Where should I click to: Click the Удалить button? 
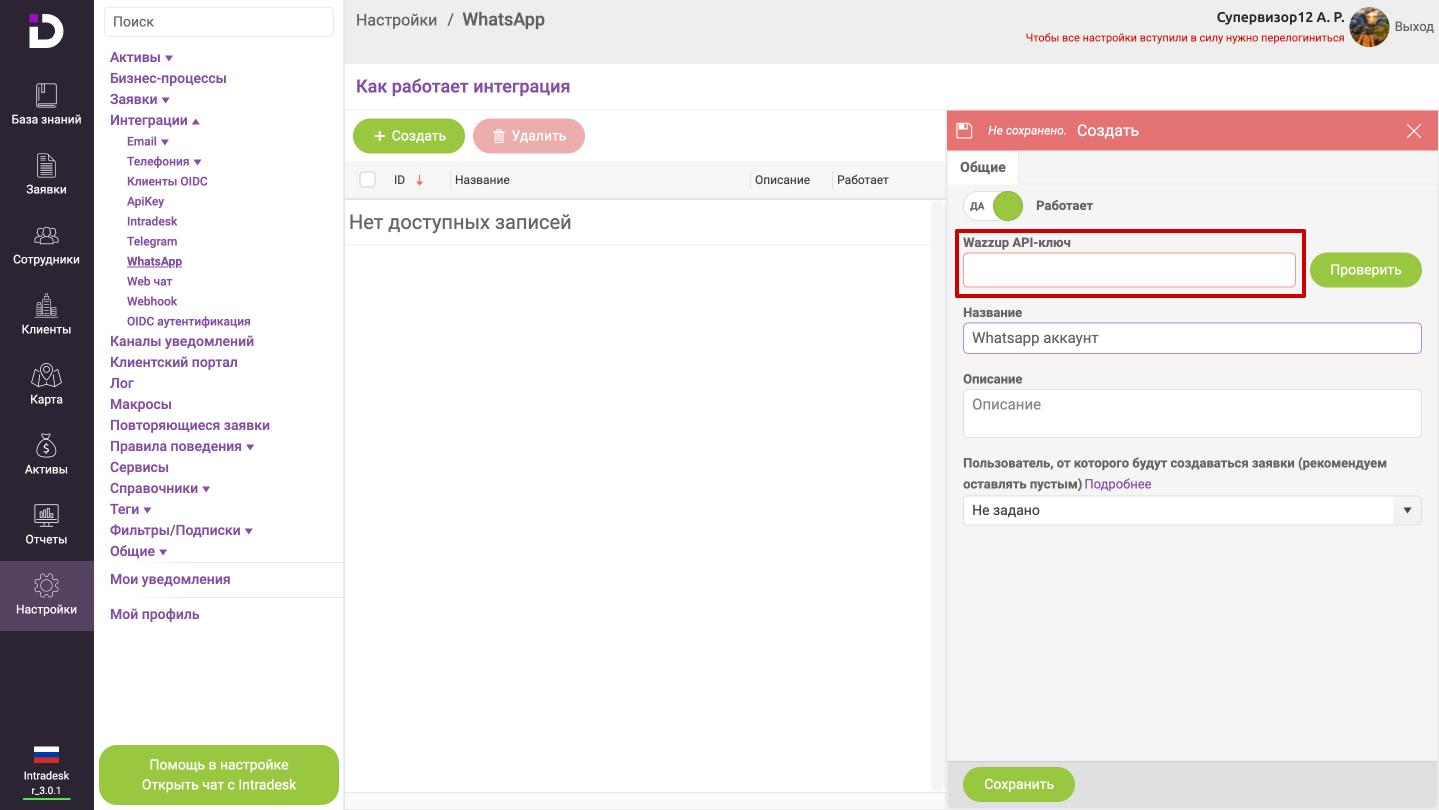pos(529,136)
